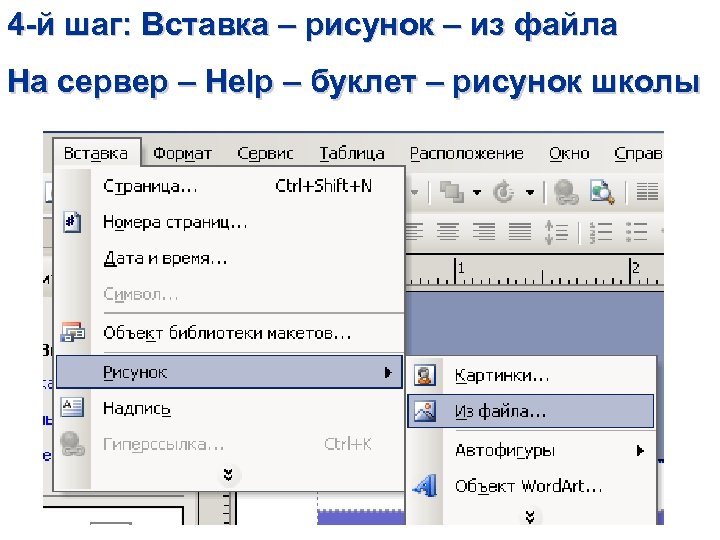
Task: Expand full Вставка menu with chevrons
Action: click(228, 474)
